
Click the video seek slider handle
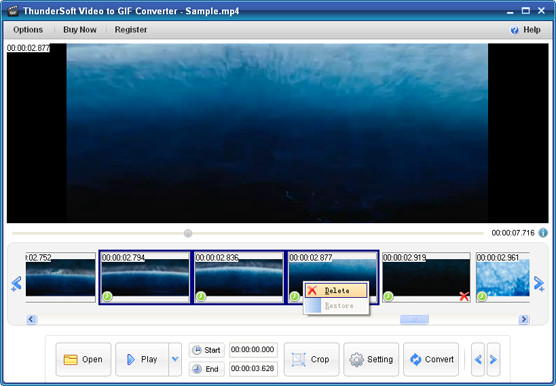coord(188,233)
